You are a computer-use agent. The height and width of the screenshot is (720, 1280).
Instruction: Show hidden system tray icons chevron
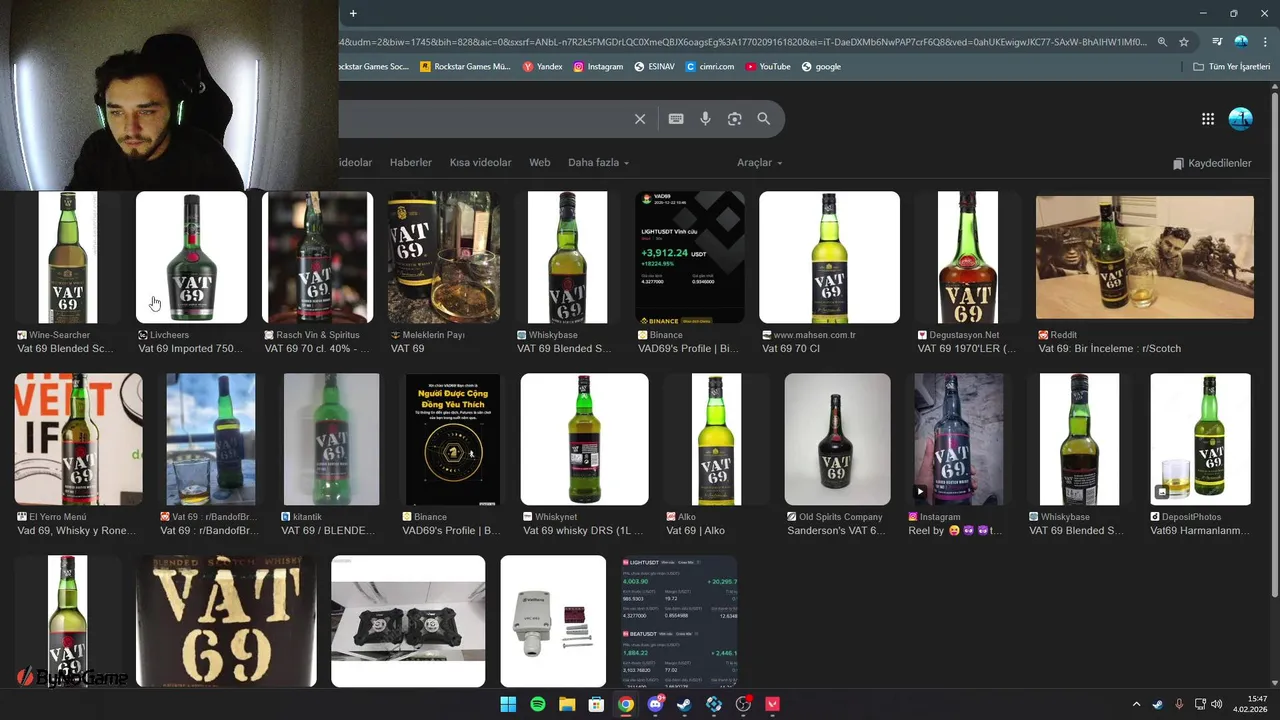coord(1136,704)
